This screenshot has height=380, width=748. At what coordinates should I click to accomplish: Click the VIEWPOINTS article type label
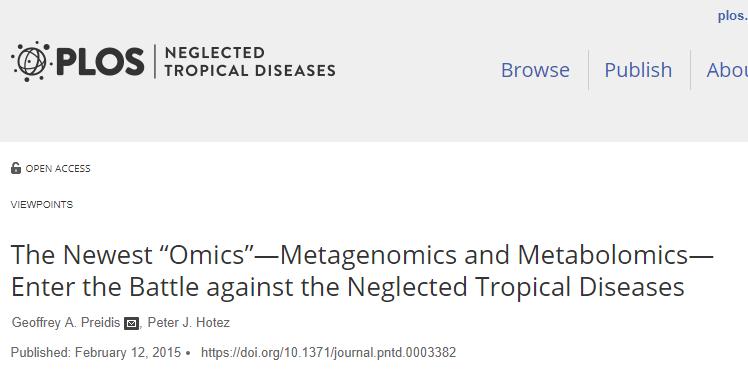coord(42,205)
